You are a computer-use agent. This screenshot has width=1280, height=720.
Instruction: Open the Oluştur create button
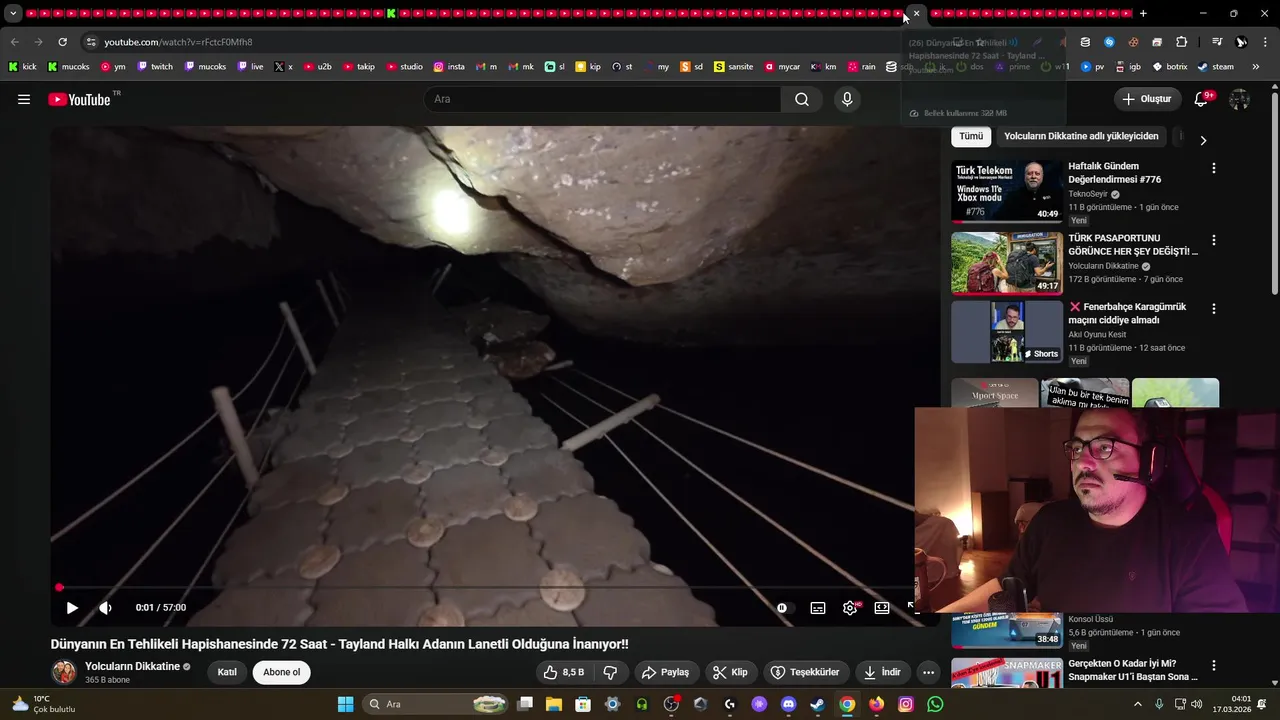pos(1146,99)
